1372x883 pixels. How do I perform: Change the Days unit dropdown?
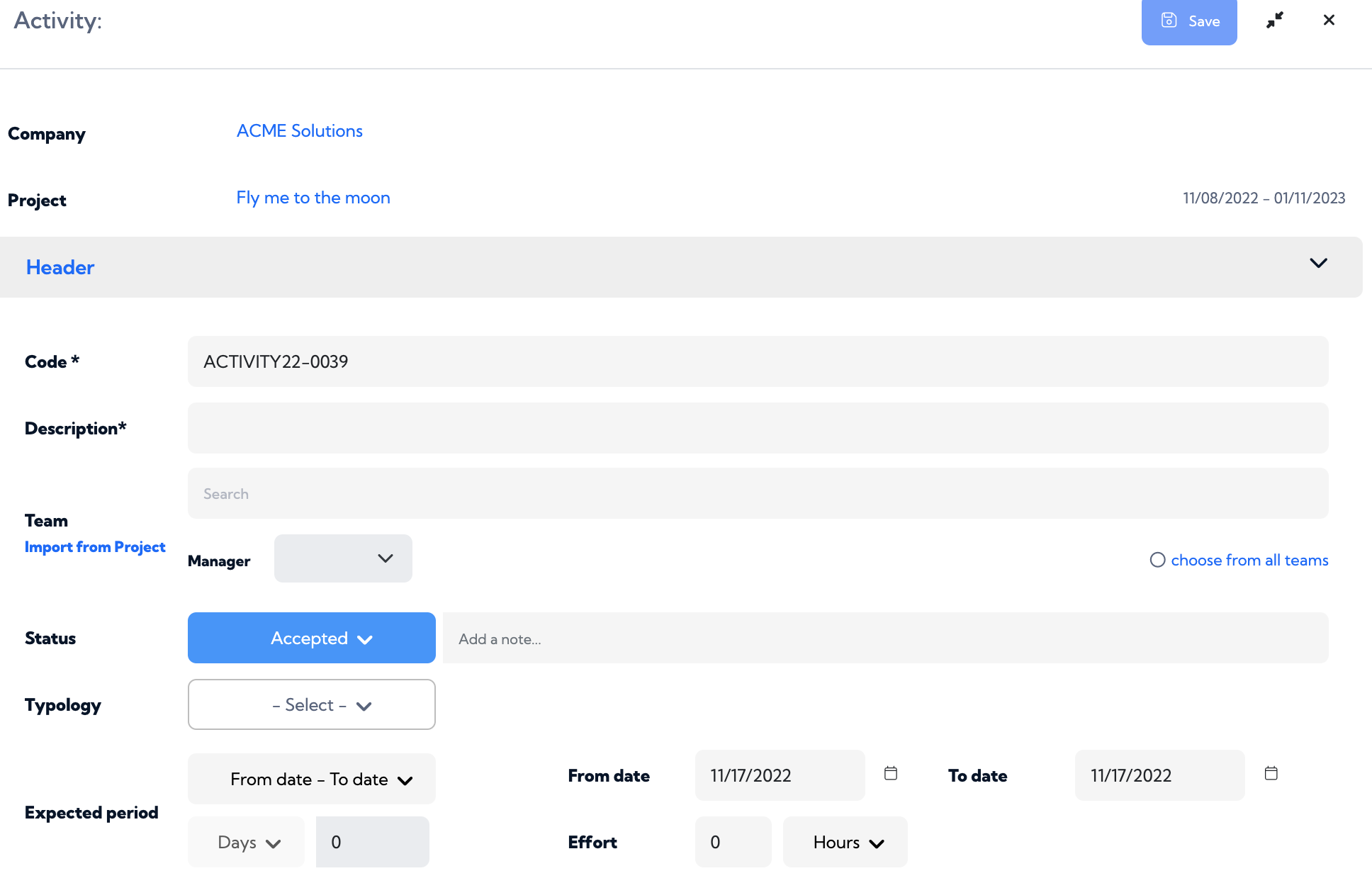[246, 842]
